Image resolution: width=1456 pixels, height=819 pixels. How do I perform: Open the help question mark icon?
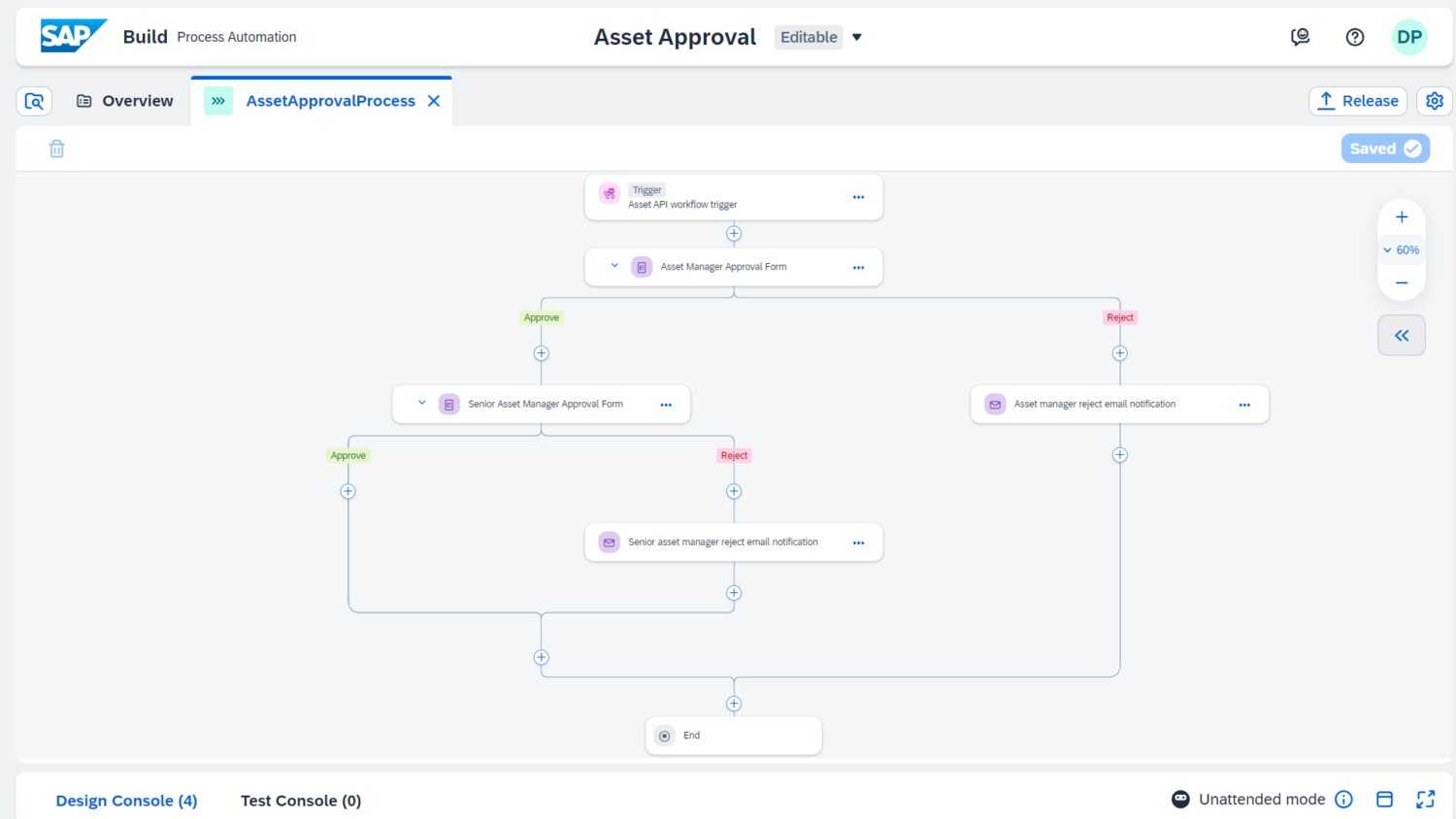coord(1354,37)
